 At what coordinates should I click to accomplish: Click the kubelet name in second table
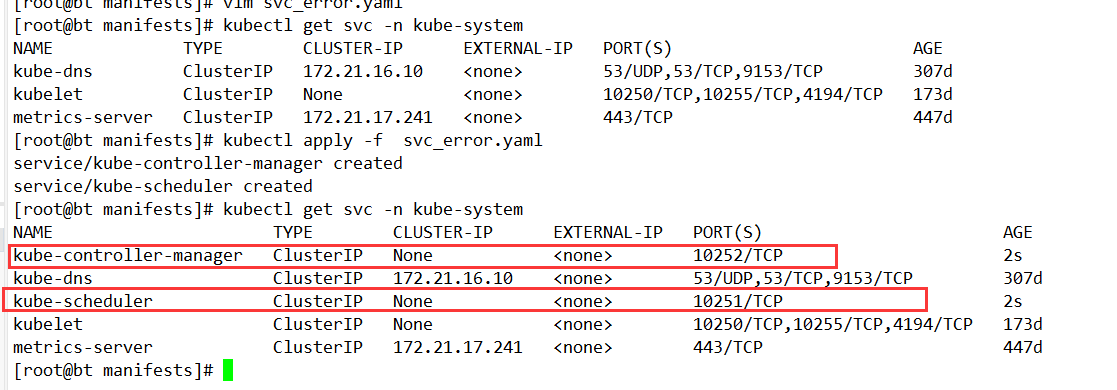click(x=48, y=324)
